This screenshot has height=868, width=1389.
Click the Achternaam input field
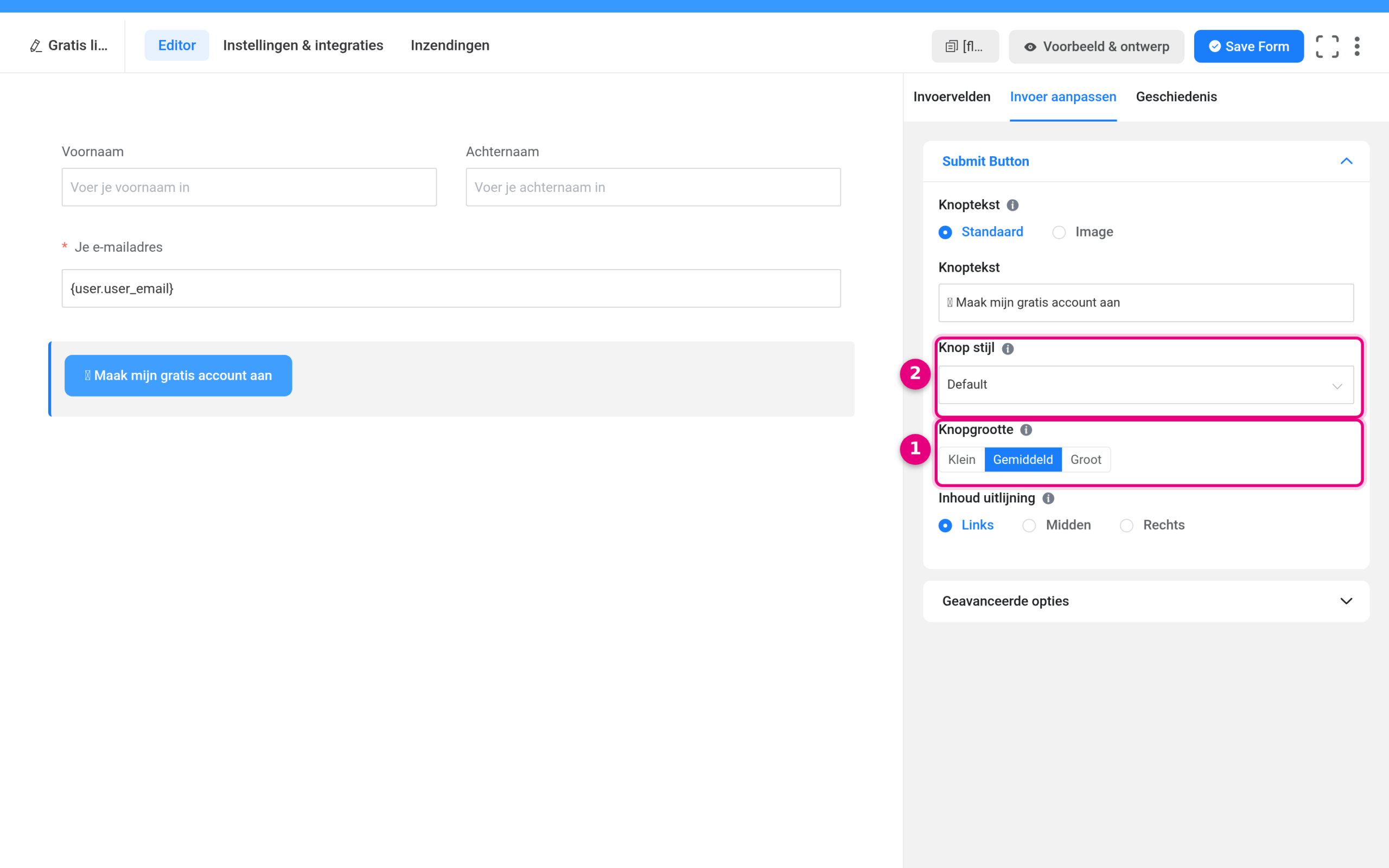(x=653, y=187)
